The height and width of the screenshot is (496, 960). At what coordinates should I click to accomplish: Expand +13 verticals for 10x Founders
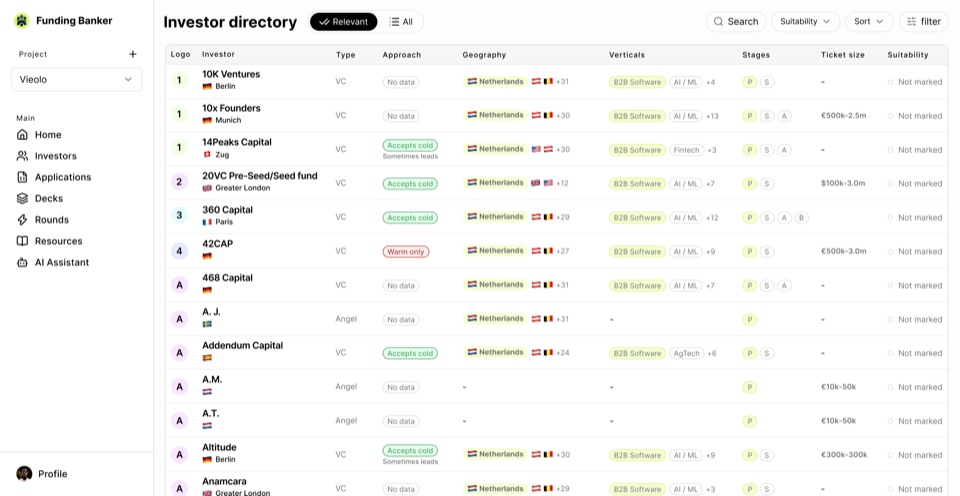pyautogui.click(x=712, y=116)
